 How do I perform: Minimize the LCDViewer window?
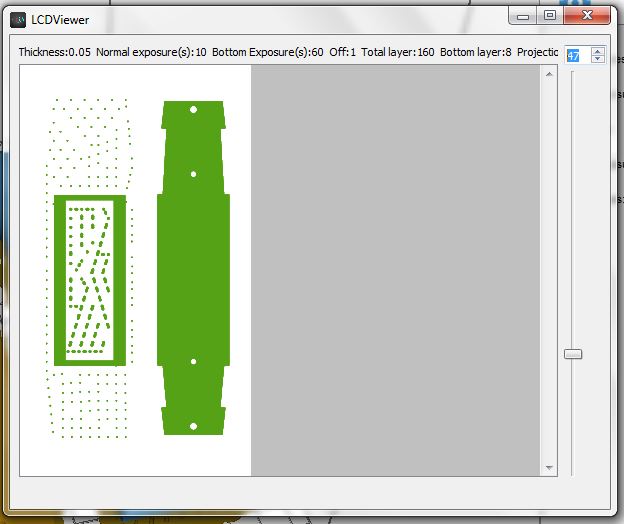523,16
